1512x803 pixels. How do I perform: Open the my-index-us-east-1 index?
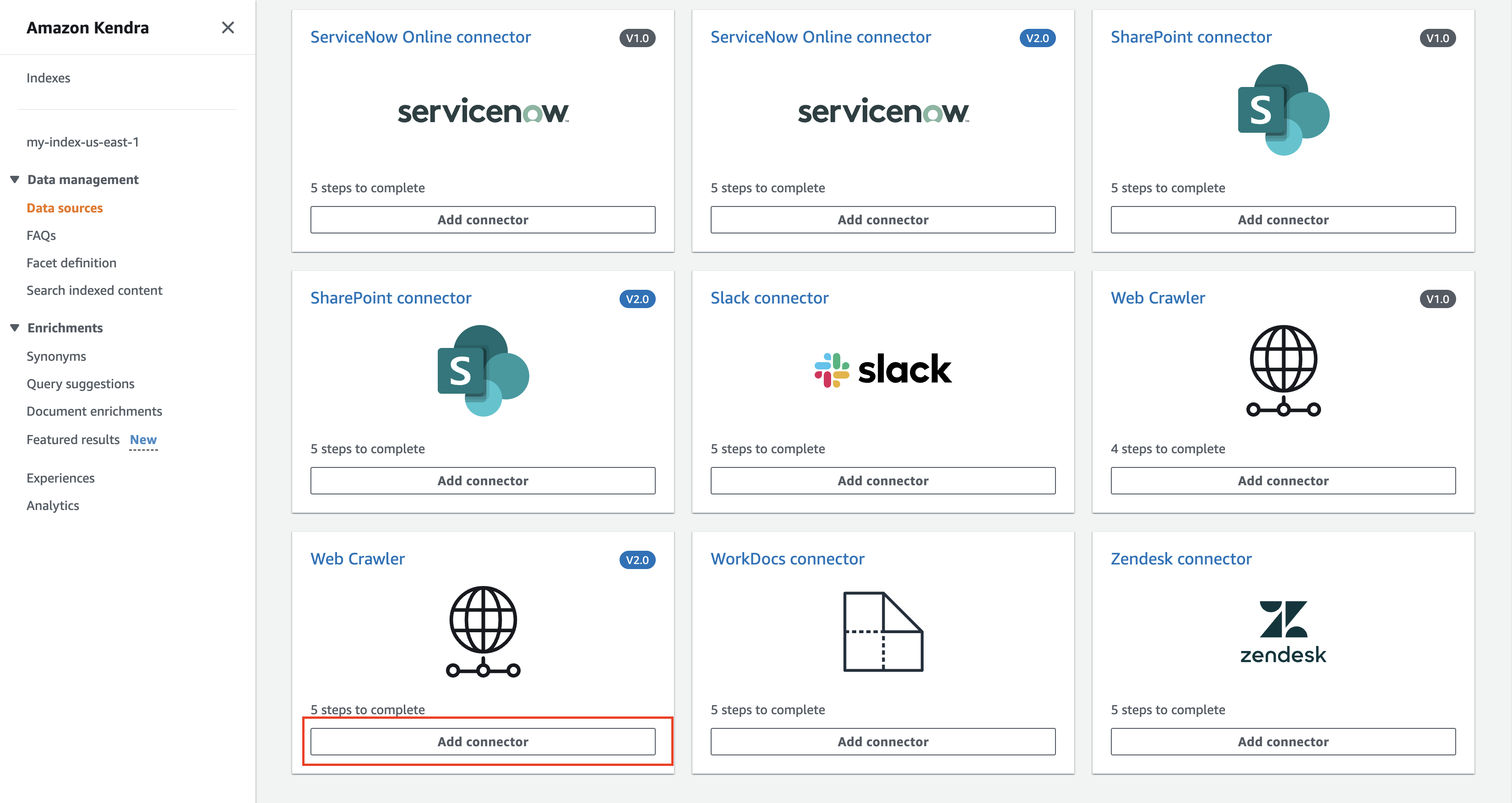[83, 142]
